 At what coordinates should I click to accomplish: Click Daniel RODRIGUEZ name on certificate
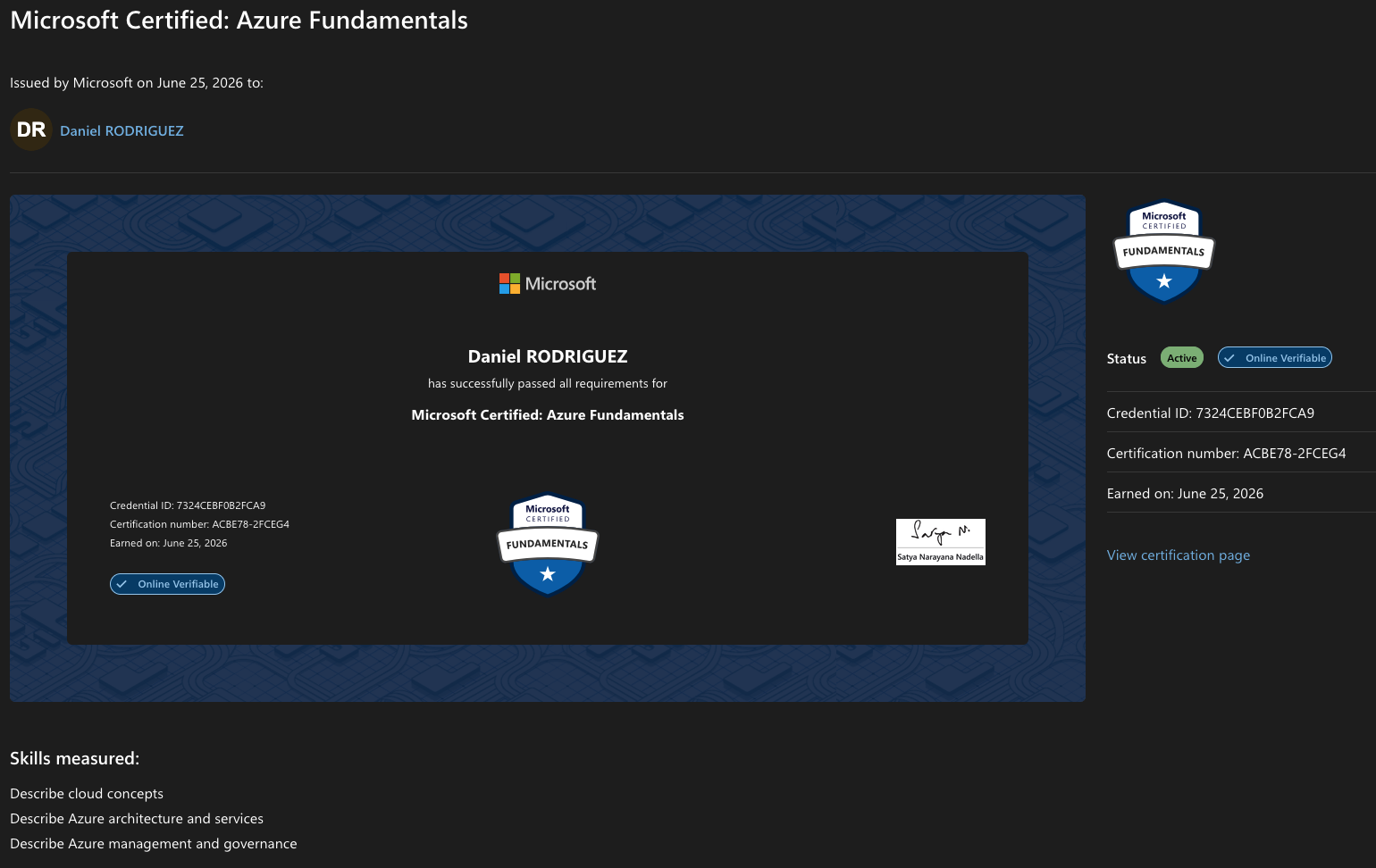pyautogui.click(x=548, y=356)
